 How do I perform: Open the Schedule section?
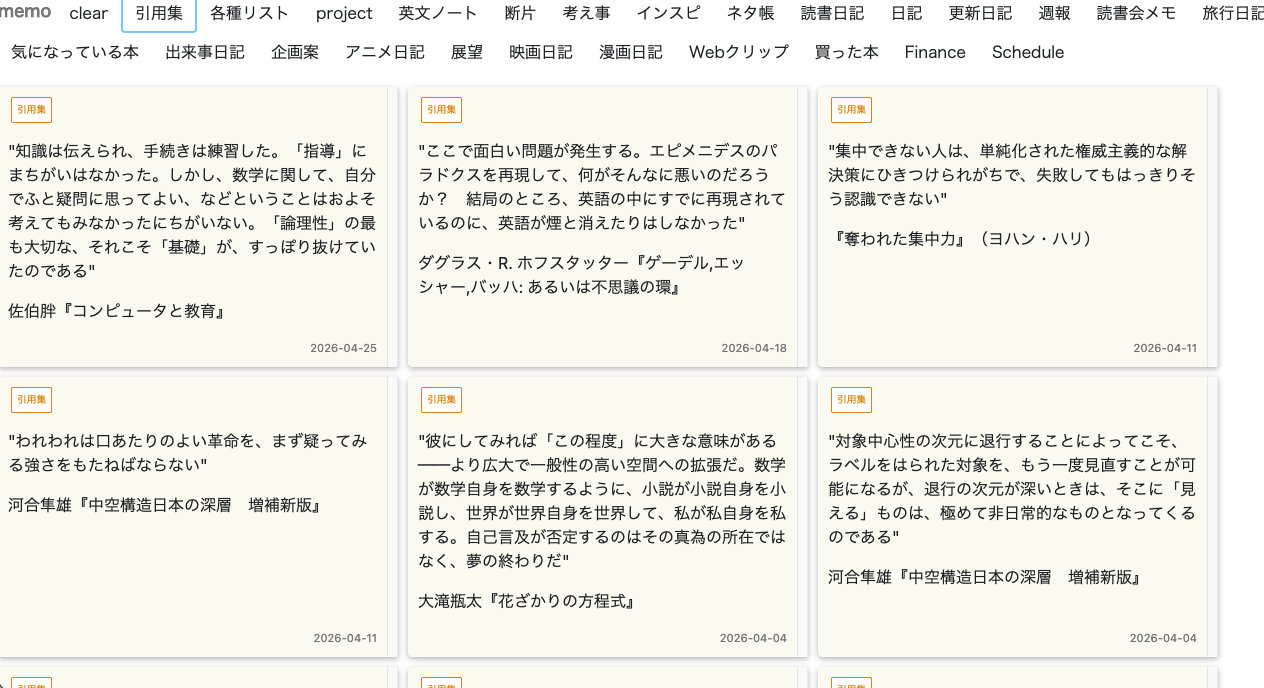click(x=1028, y=52)
